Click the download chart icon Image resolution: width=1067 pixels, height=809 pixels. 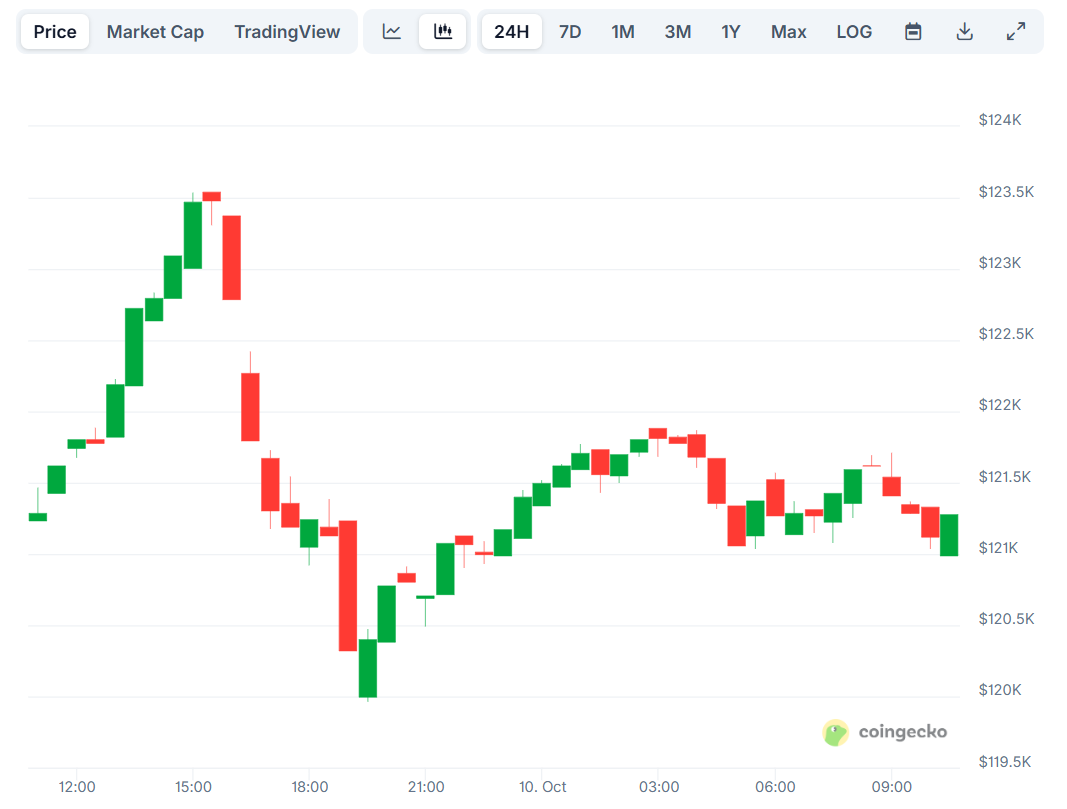point(964,31)
